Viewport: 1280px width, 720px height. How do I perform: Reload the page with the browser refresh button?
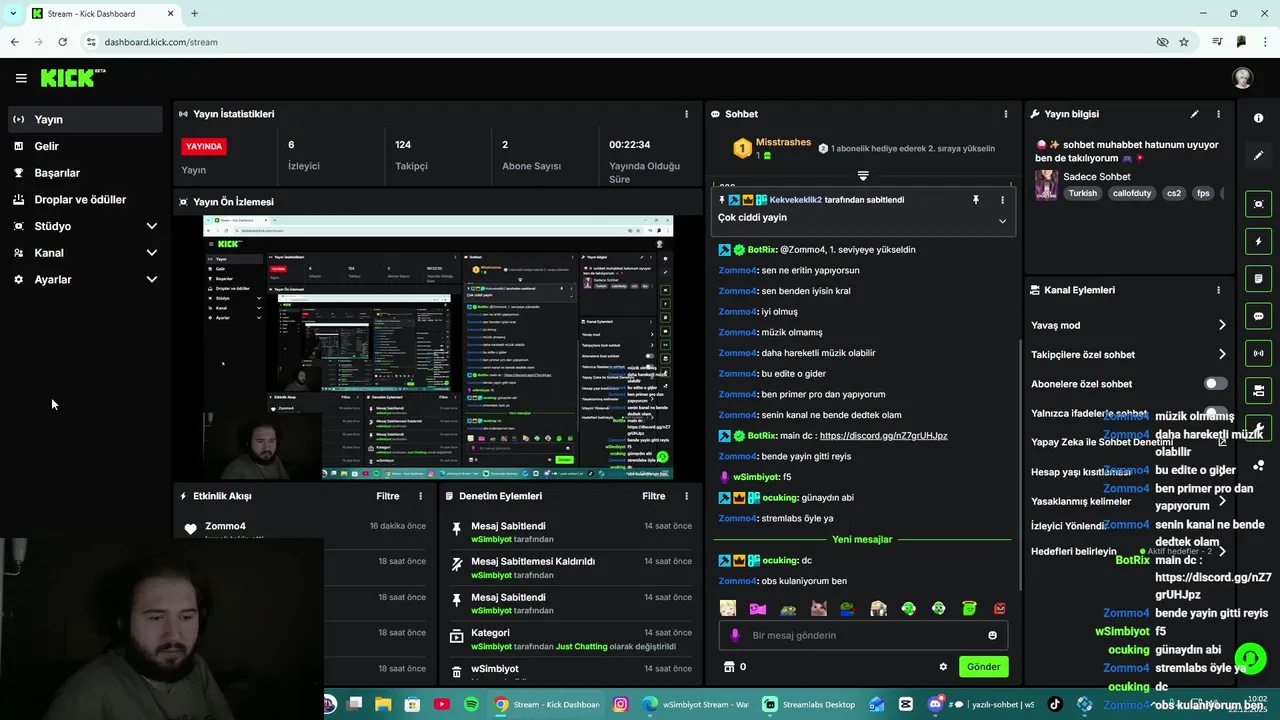coord(62,42)
